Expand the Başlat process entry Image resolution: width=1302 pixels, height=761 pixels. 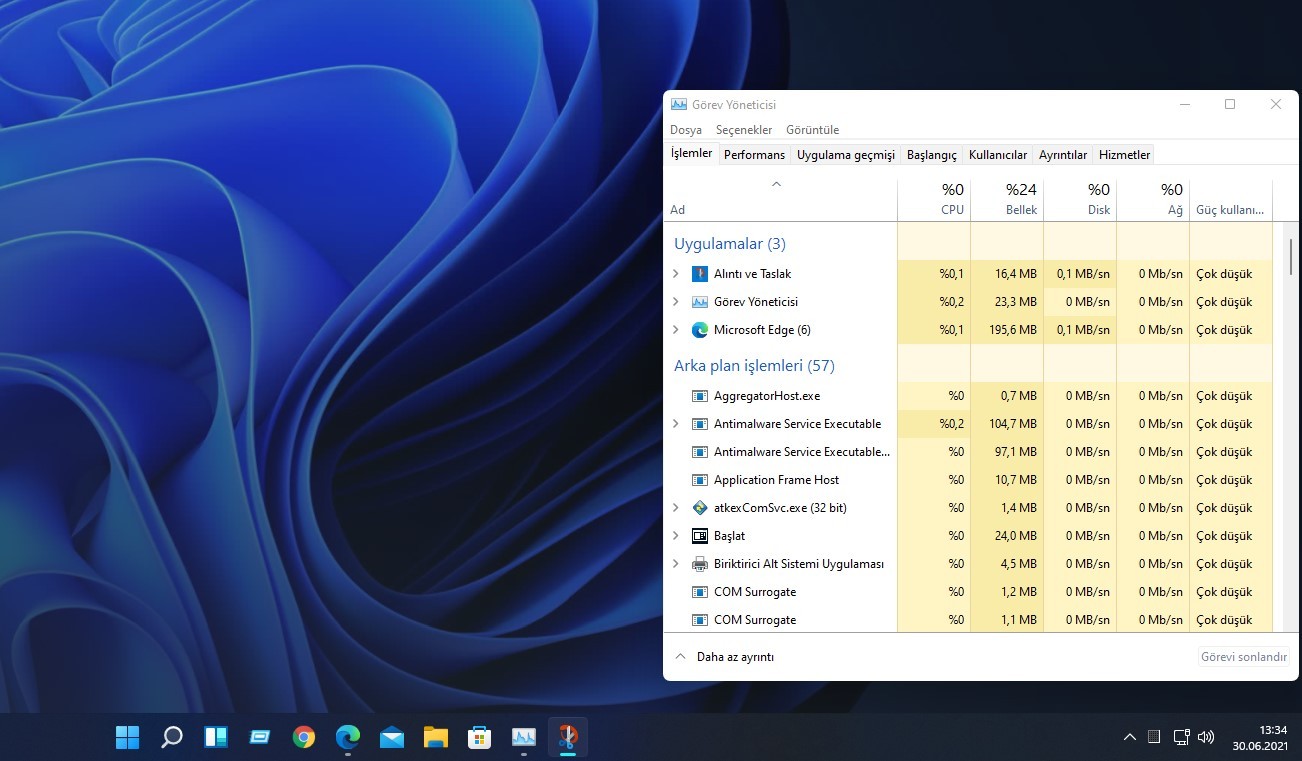click(x=677, y=535)
